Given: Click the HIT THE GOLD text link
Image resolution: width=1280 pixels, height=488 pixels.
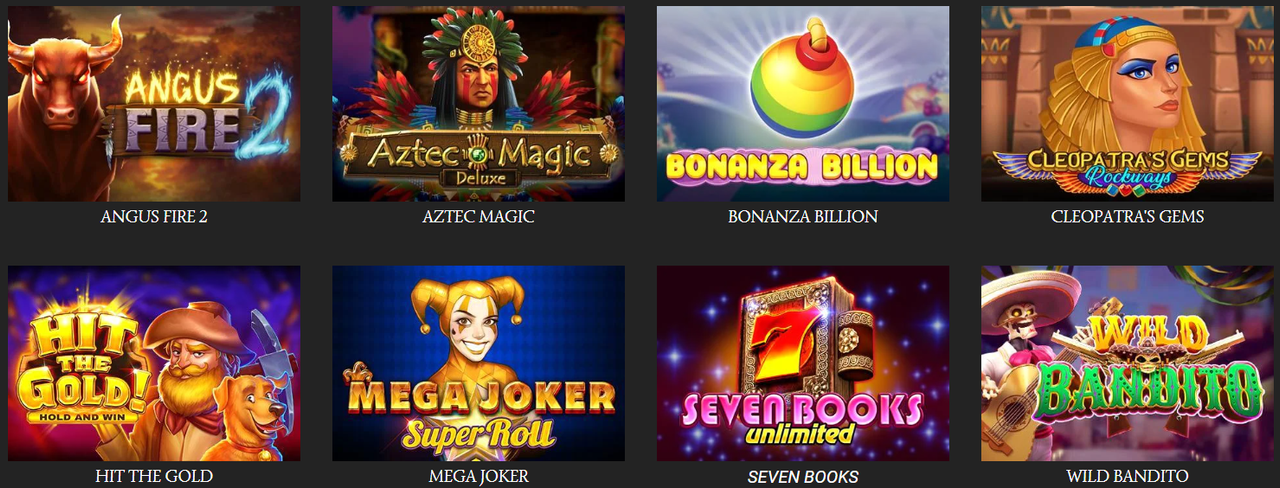Looking at the screenshot, I should click(154, 476).
